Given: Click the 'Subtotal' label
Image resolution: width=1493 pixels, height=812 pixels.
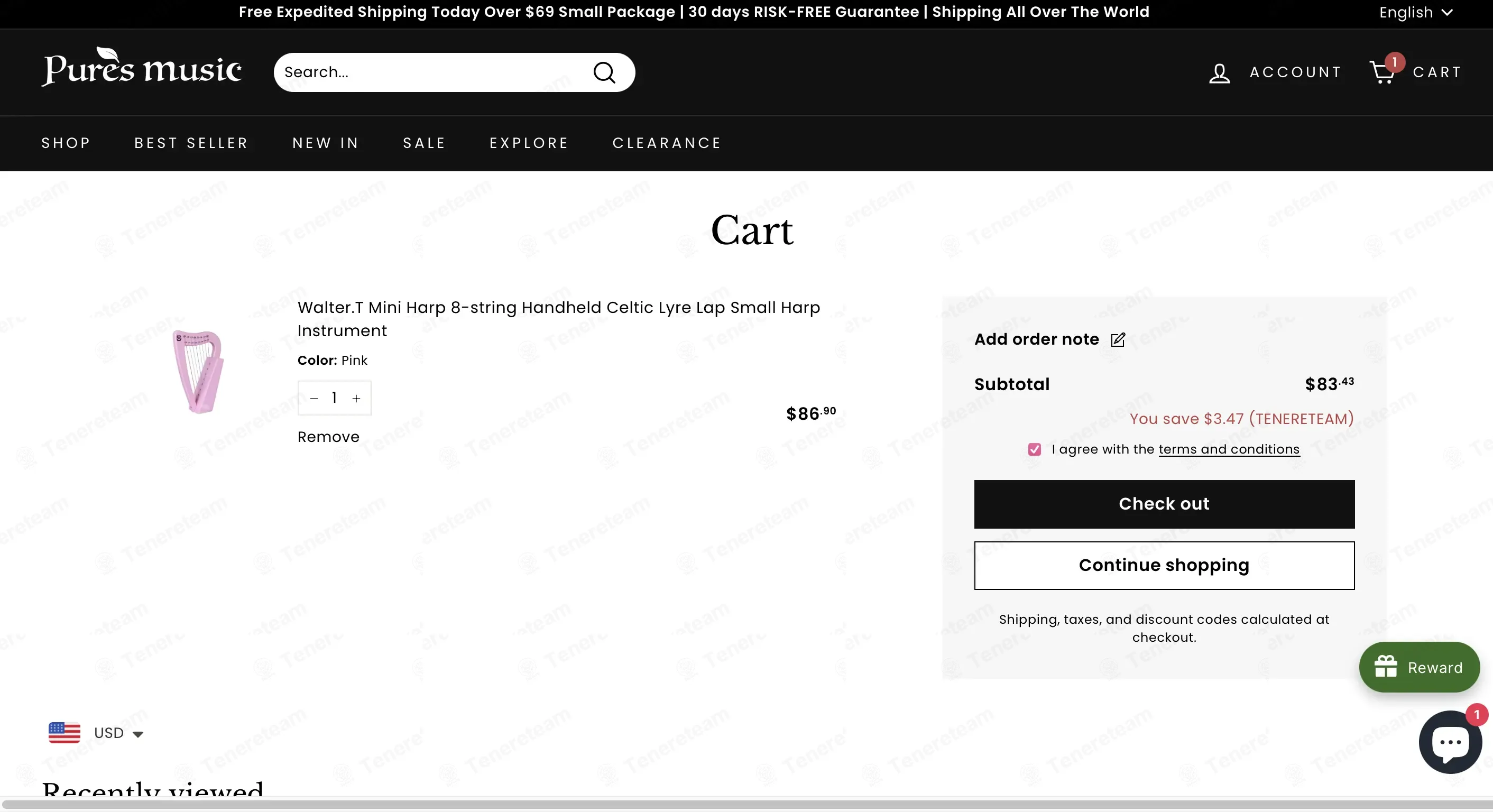Looking at the screenshot, I should (1012, 384).
